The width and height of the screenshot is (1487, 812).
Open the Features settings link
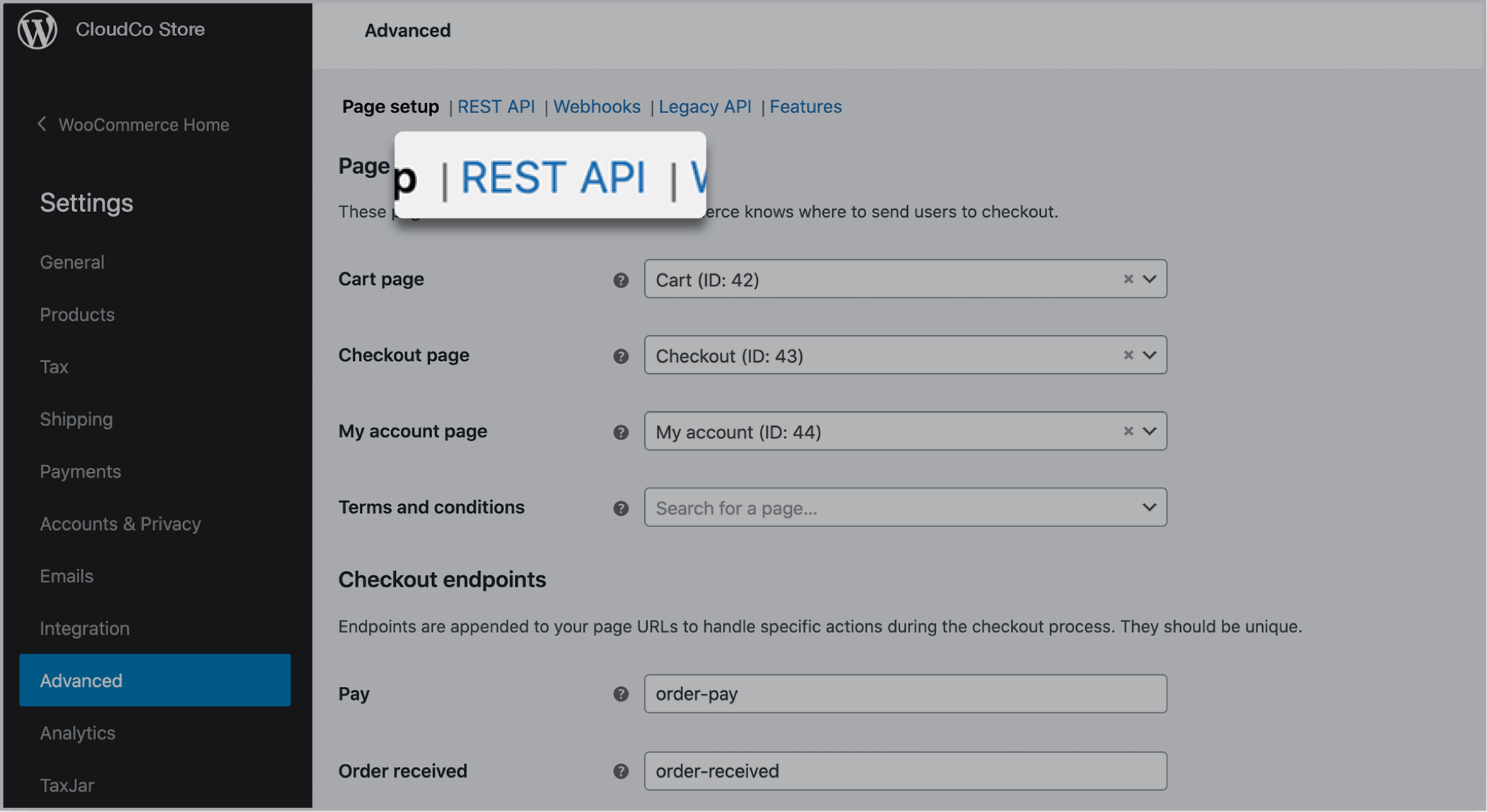pyautogui.click(x=805, y=107)
